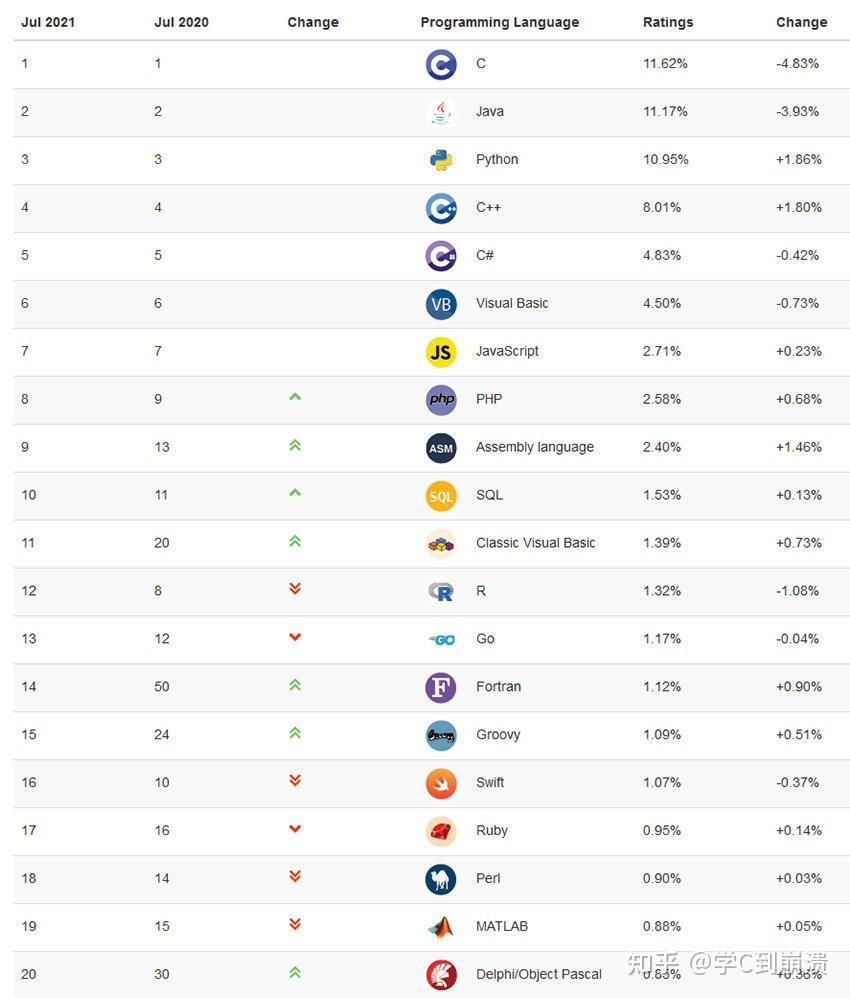This screenshot has height=998, width=850.
Task: Select the Assembly language name text
Action: pyautogui.click(x=534, y=447)
